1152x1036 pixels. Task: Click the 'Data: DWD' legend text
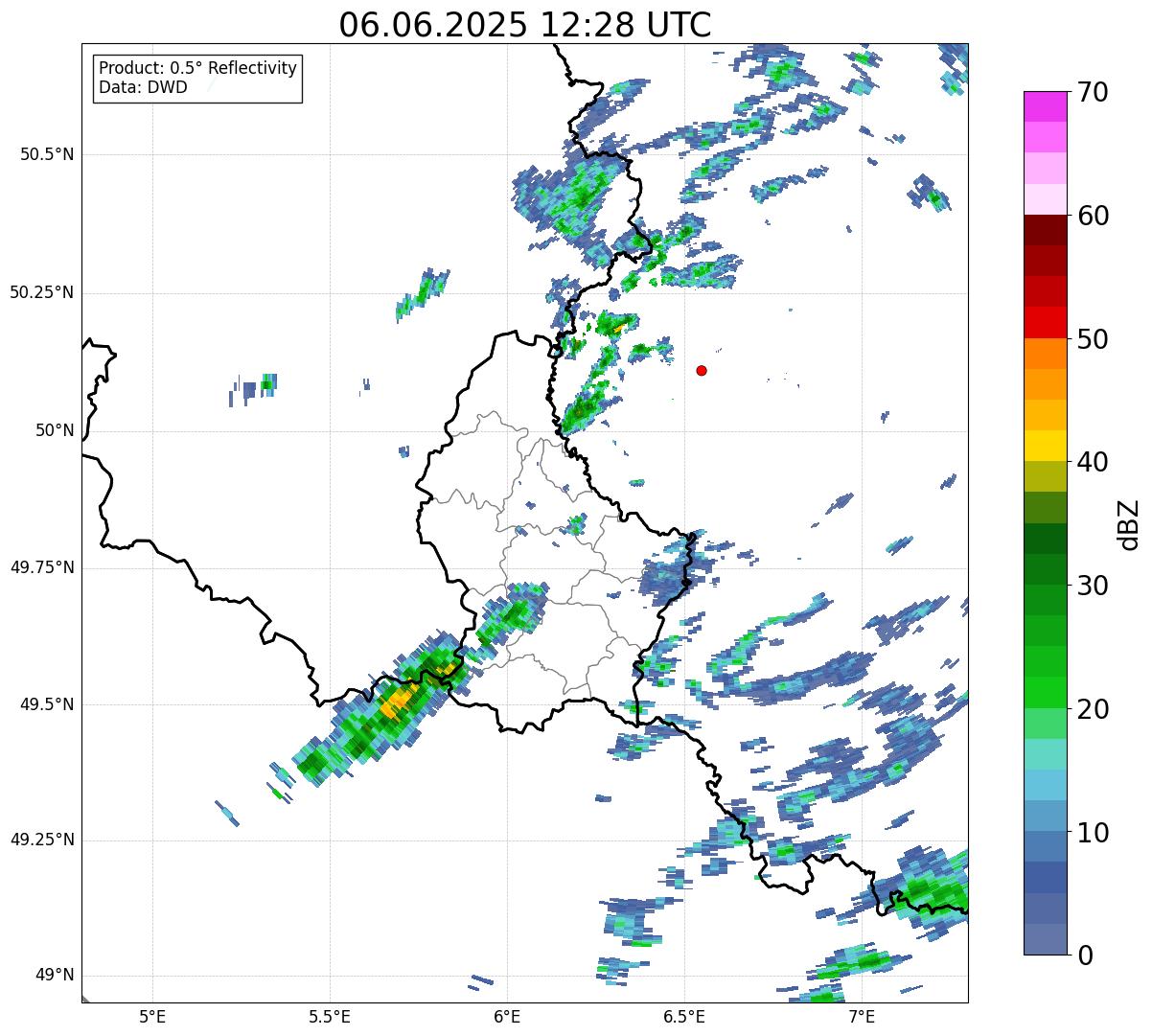(x=143, y=87)
